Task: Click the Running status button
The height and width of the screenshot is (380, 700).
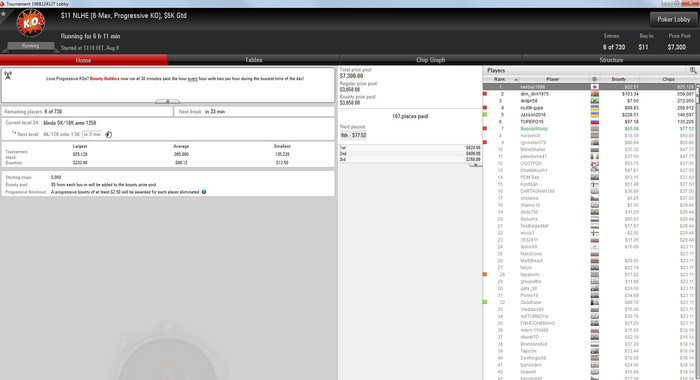Action: click(30, 46)
